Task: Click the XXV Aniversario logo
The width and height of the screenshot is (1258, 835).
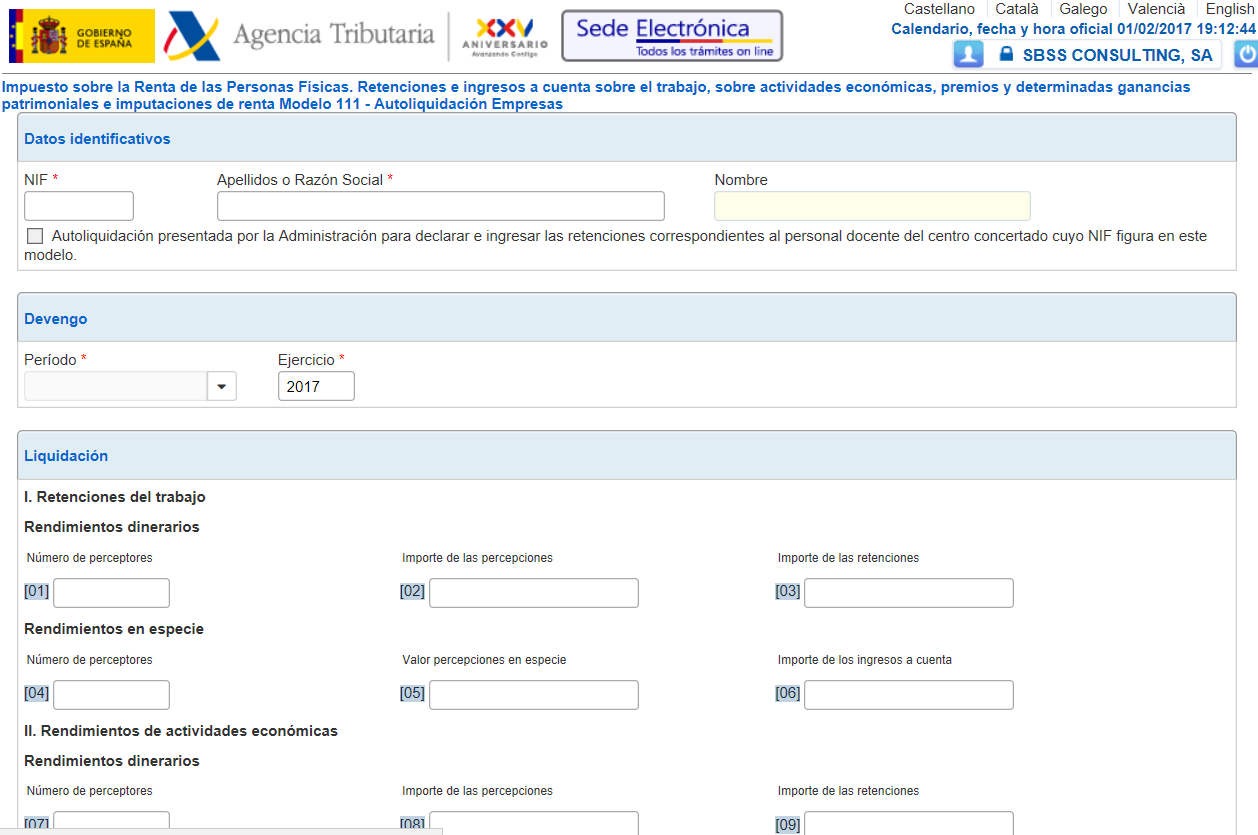Action: point(504,36)
